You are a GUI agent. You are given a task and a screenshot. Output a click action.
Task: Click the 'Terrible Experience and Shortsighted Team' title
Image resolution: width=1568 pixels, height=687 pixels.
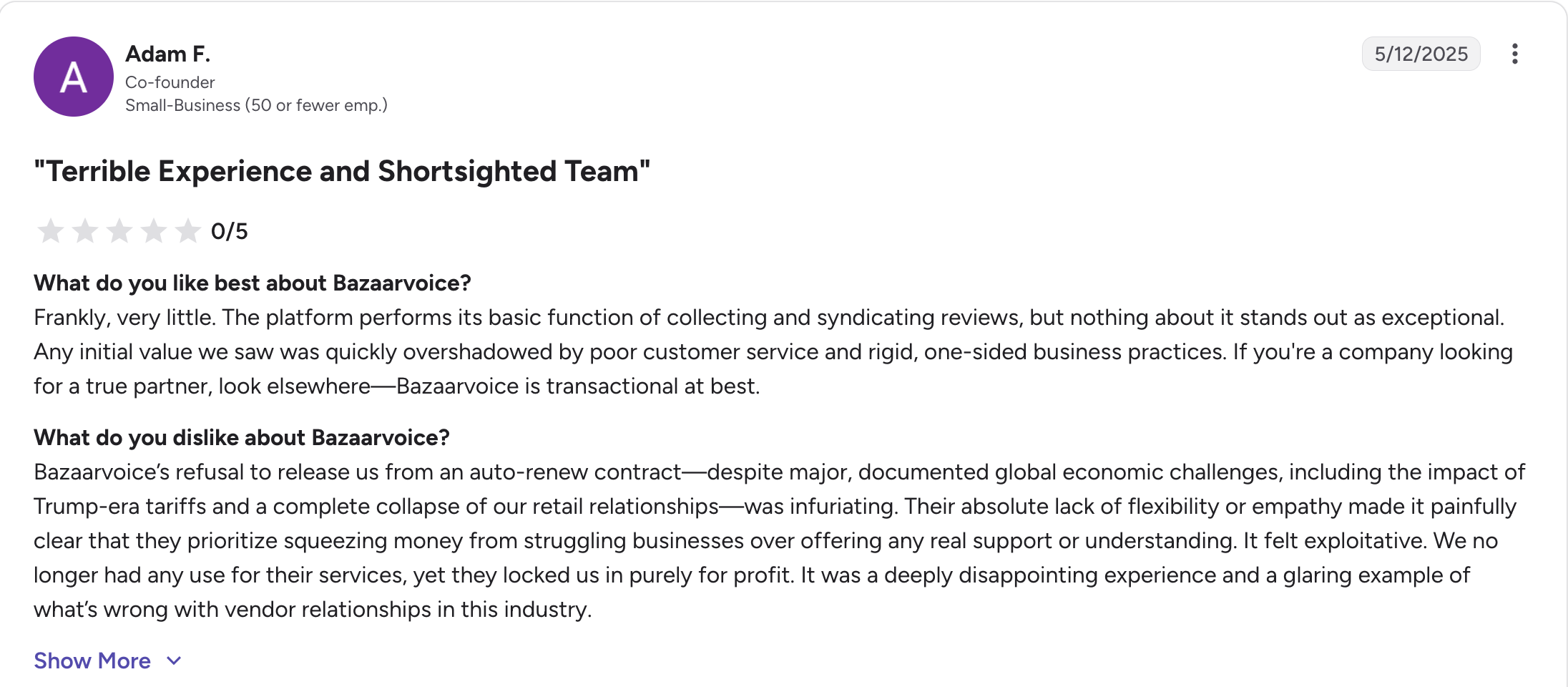point(342,171)
